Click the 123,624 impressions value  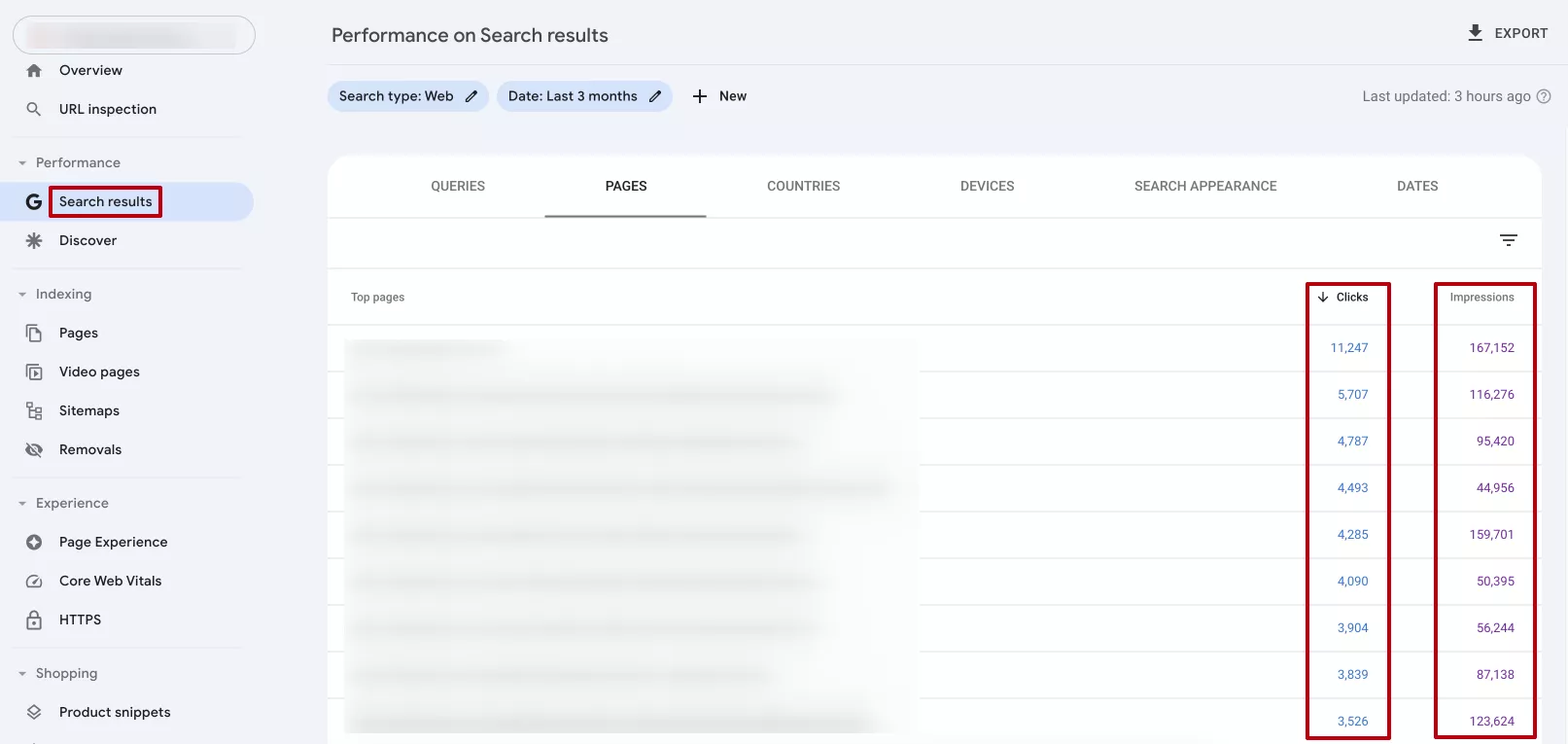pos(1492,722)
